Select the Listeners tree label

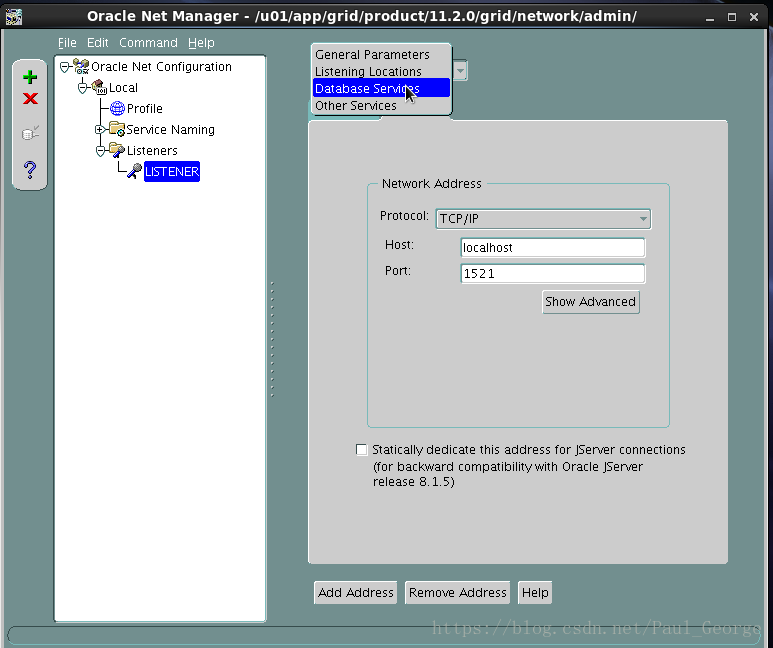(x=152, y=150)
